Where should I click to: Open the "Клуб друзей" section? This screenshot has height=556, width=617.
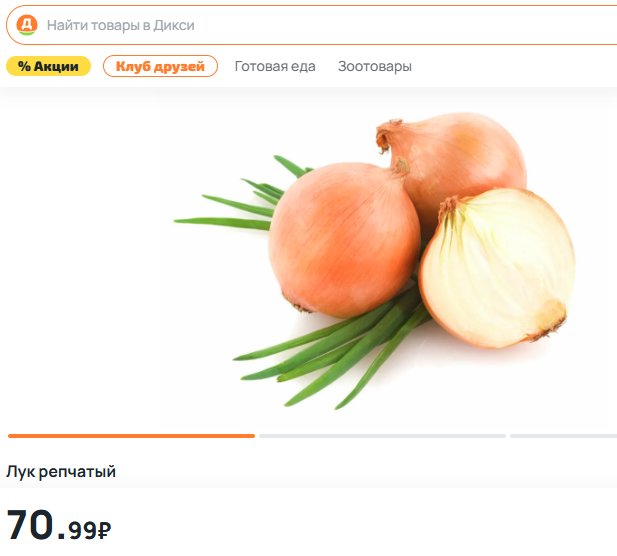pyautogui.click(x=160, y=66)
